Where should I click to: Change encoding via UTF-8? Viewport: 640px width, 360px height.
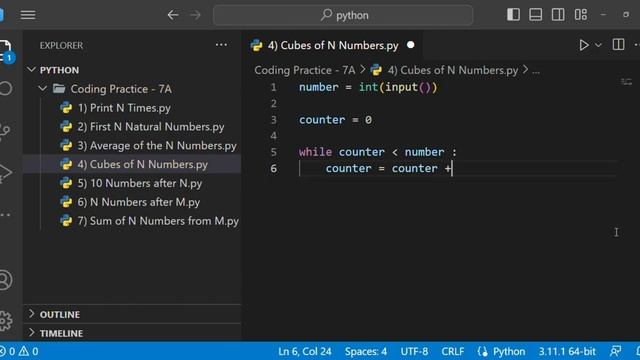pyautogui.click(x=414, y=351)
